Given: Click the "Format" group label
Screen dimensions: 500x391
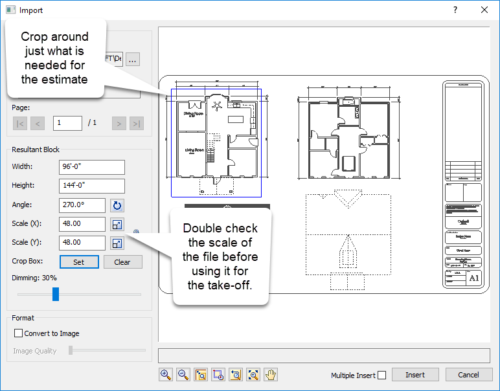Looking at the screenshot, I should click(23, 318).
